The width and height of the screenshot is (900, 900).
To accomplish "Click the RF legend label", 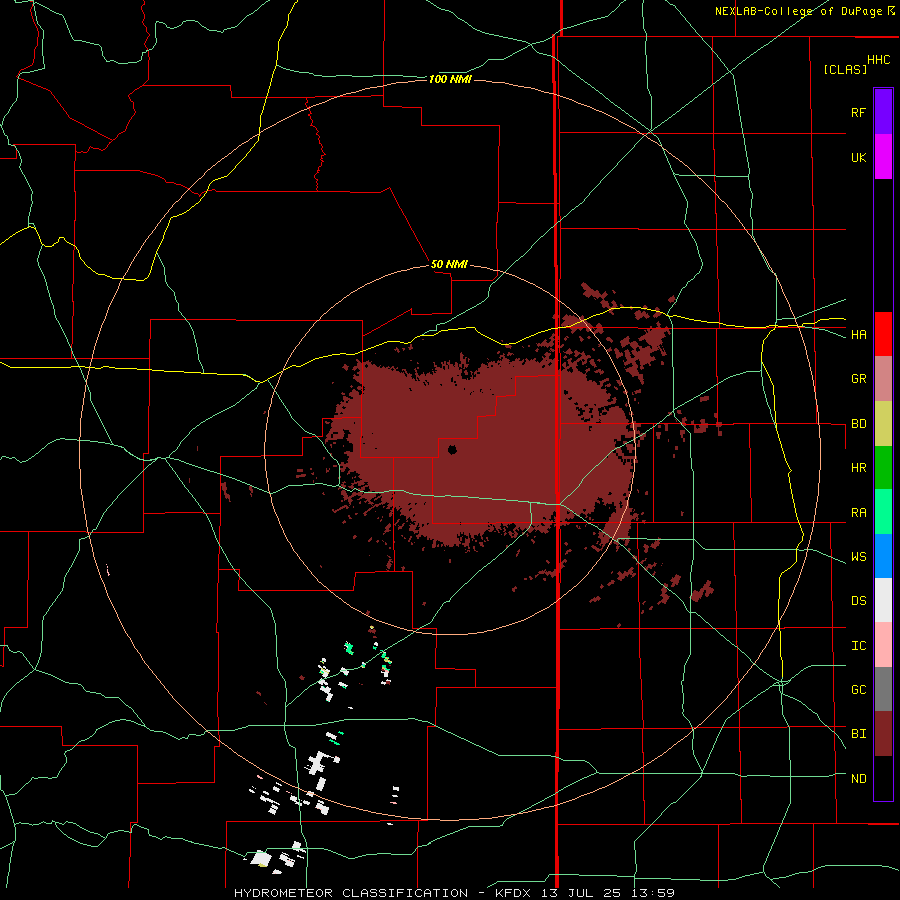I will (x=858, y=112).
